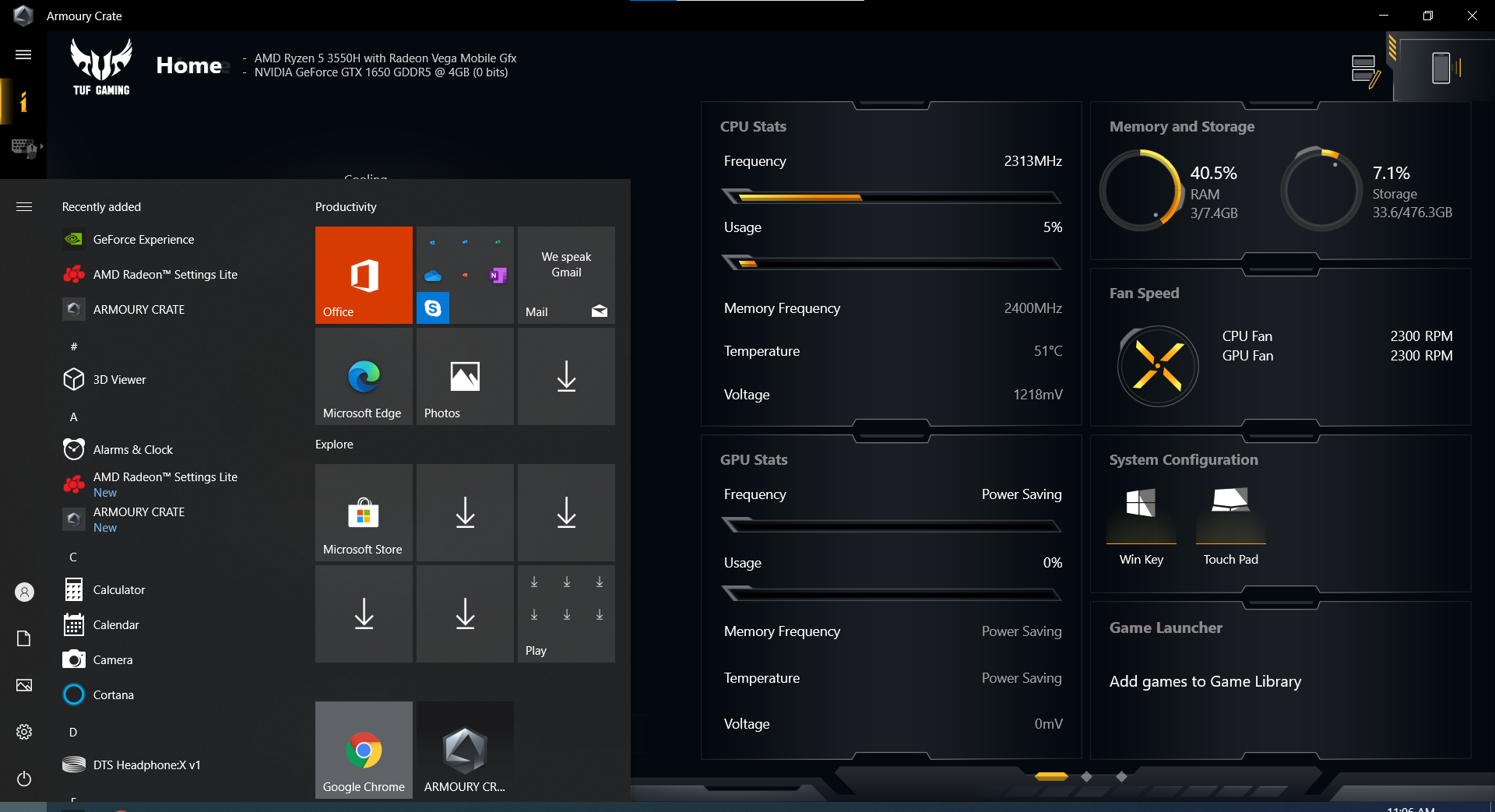
Task: Click the Explore group header
Action: (x=334, y=444)
